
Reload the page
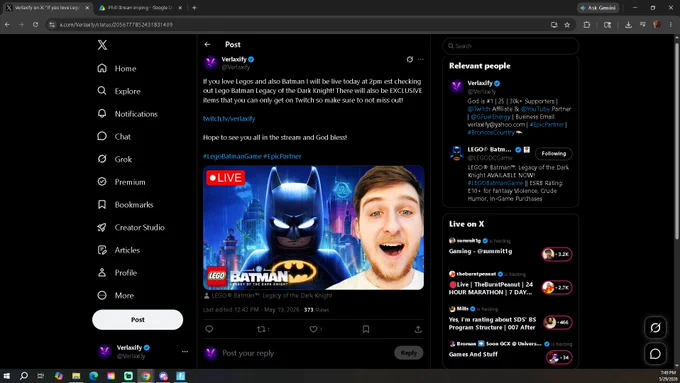tap(36, 25)
